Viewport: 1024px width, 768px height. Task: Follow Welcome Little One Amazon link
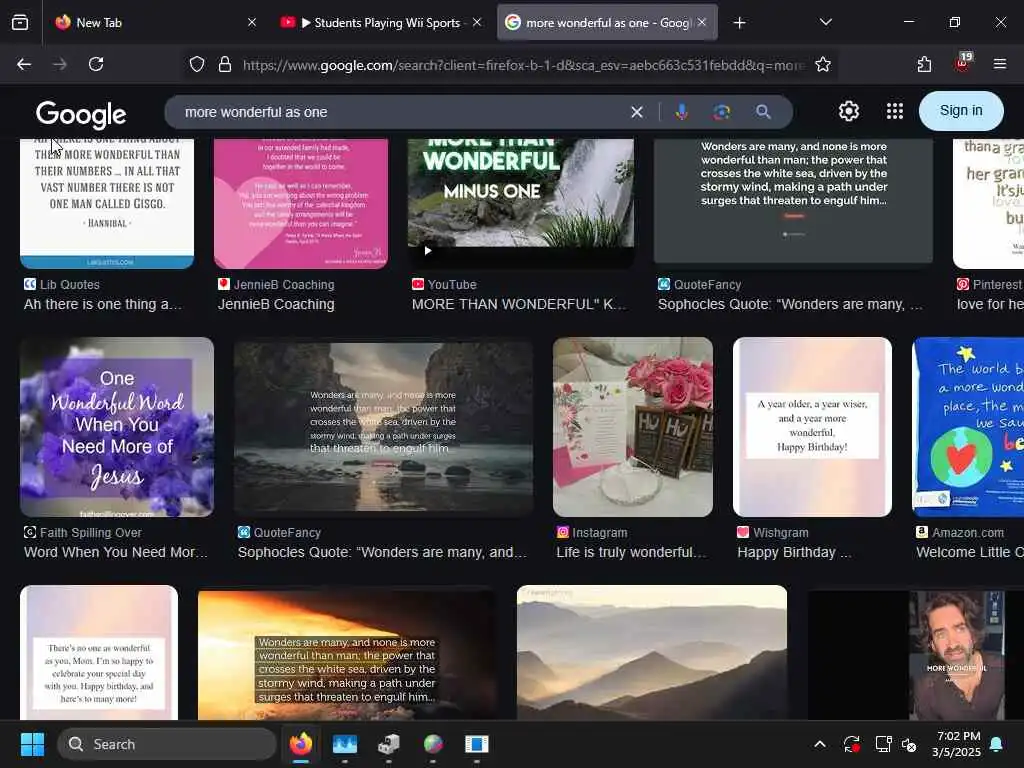pyautogui.click(x=970, y=552)
